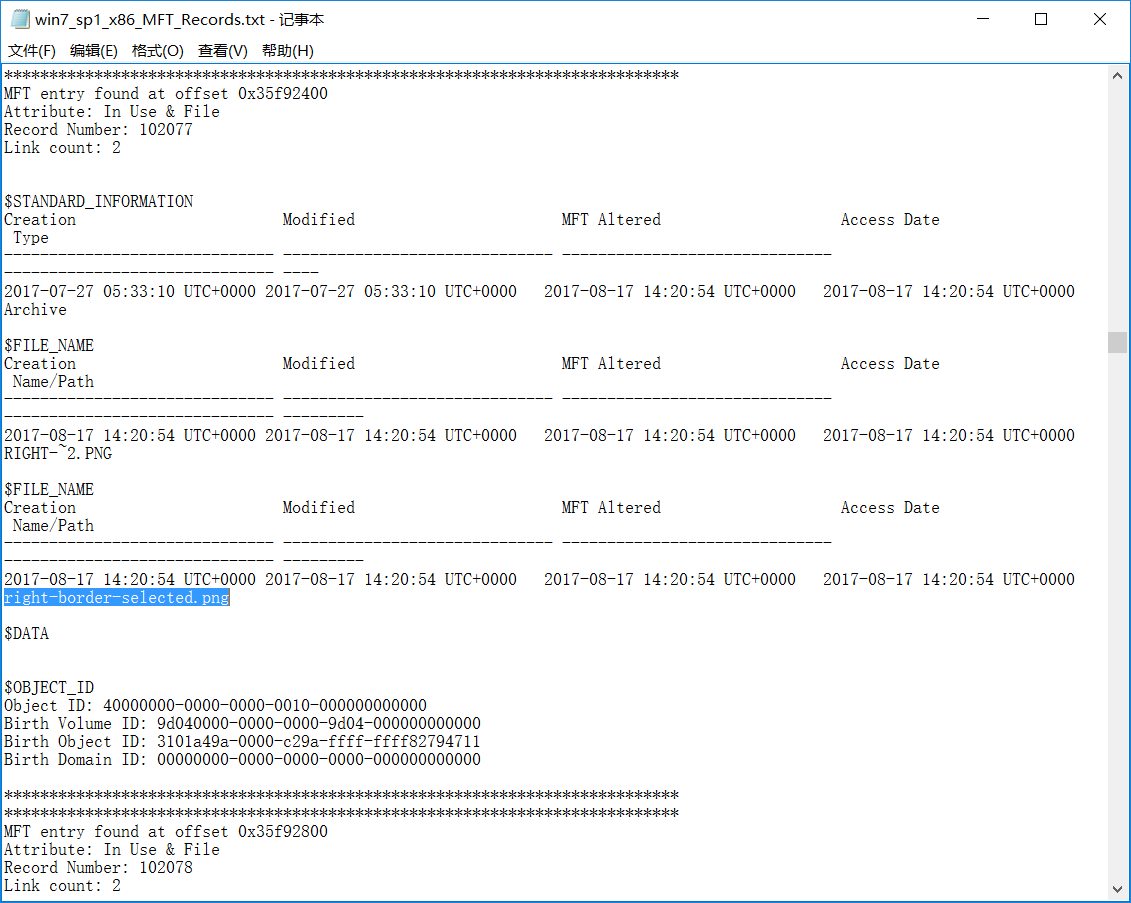Open the 文件(F) File menu
The image size is (1131, 903).
[31, 50]
